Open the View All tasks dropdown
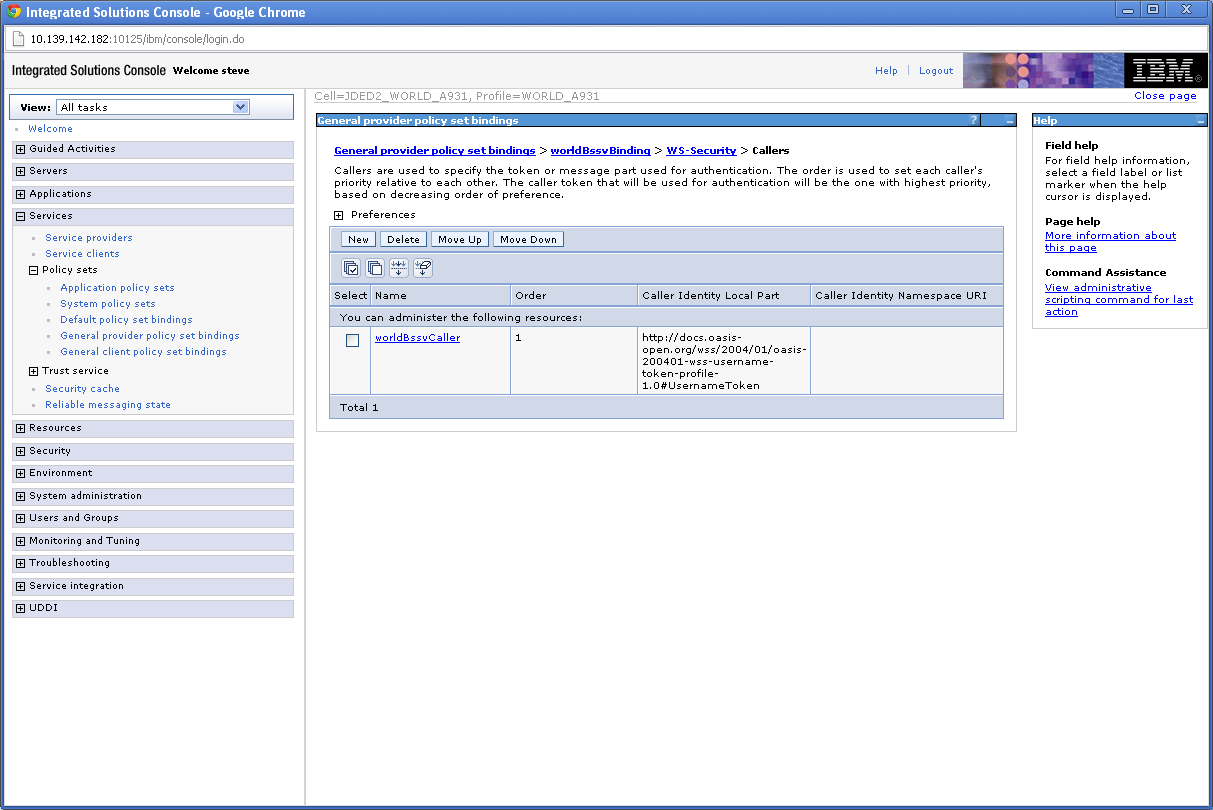This screenshot has height=810, width=1213. [153, 107]
